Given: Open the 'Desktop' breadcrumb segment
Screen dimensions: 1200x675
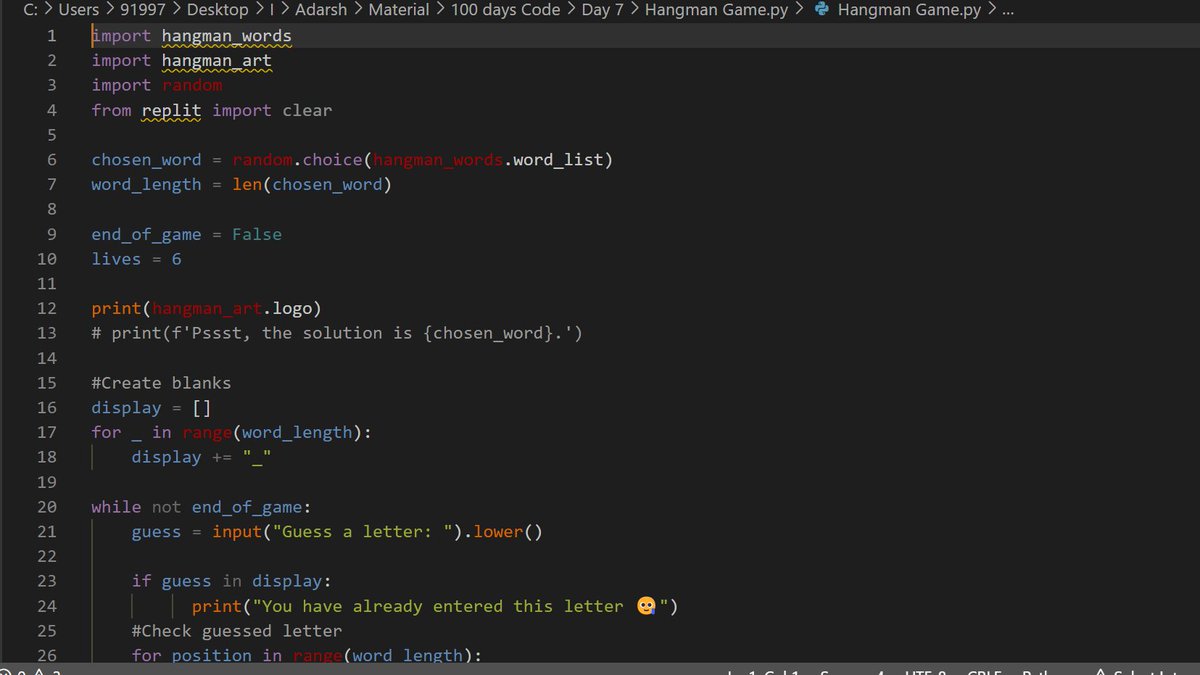Looking at the screenshot, I should pyautogui.click(x=217, y=10).
